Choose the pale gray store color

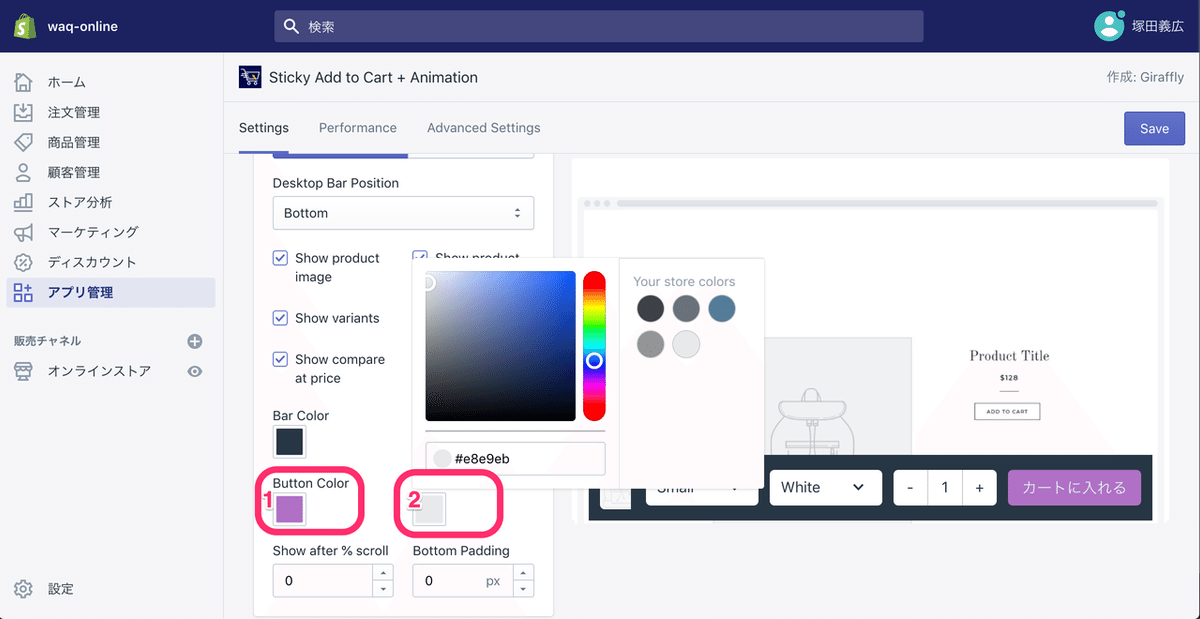coord(686,344)
